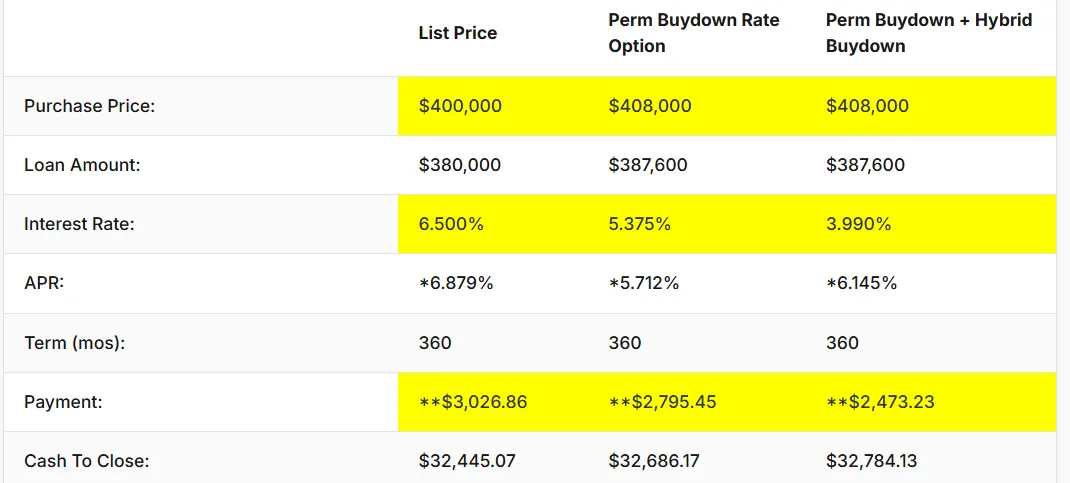This screenshot has height=483, width=1070.
Task: Click the **$2,473.23 payment cell
Action: tap(880, 402)
